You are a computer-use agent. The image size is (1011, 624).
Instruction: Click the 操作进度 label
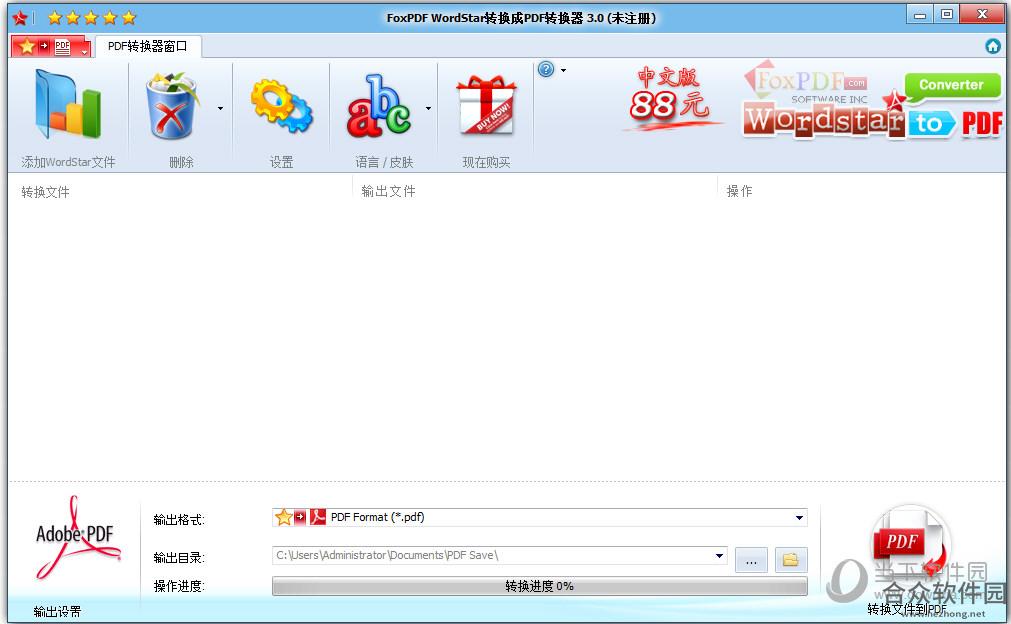179,586
